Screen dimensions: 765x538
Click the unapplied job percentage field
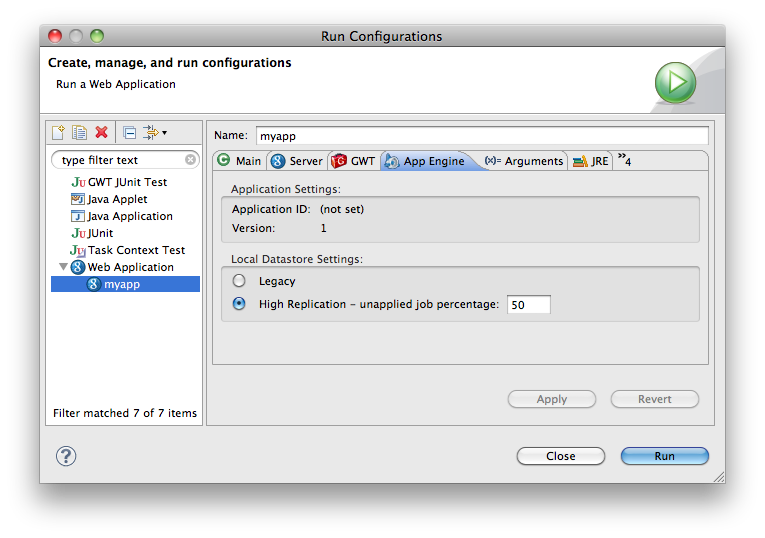tap(528, 305)
